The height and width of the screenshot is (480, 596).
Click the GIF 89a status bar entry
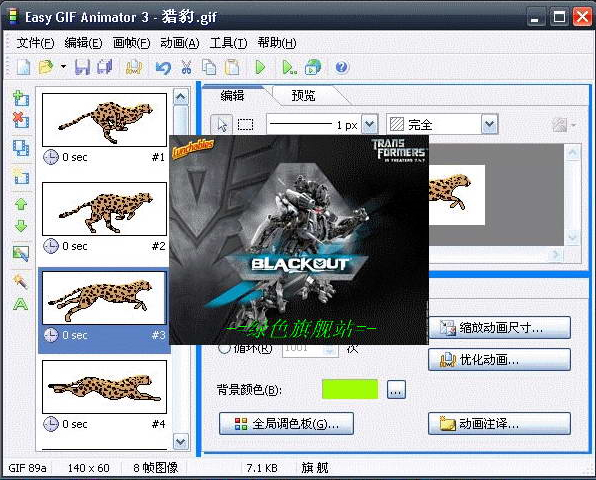(27, 468)
